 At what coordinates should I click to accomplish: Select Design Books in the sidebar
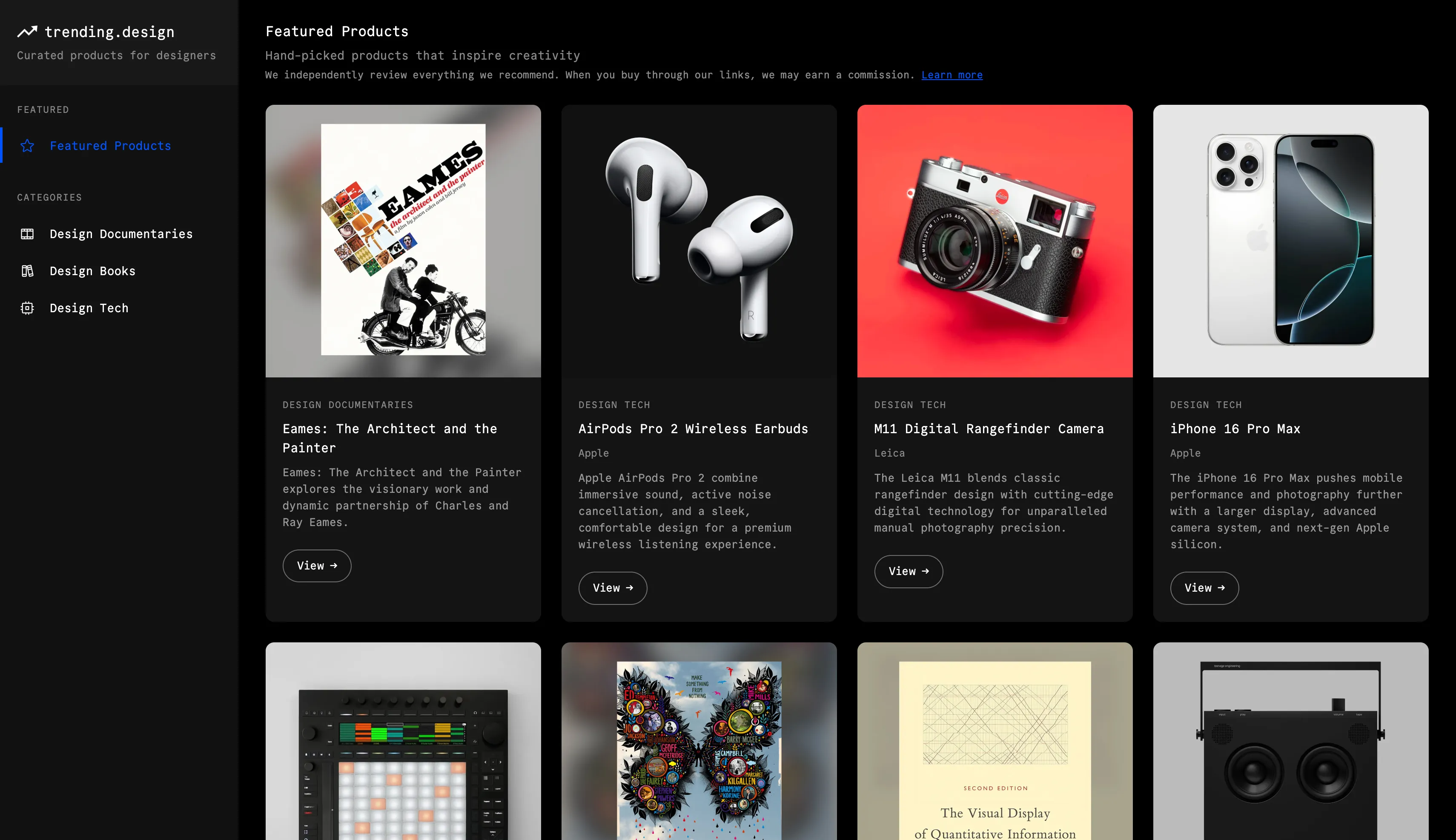point(92,271)
